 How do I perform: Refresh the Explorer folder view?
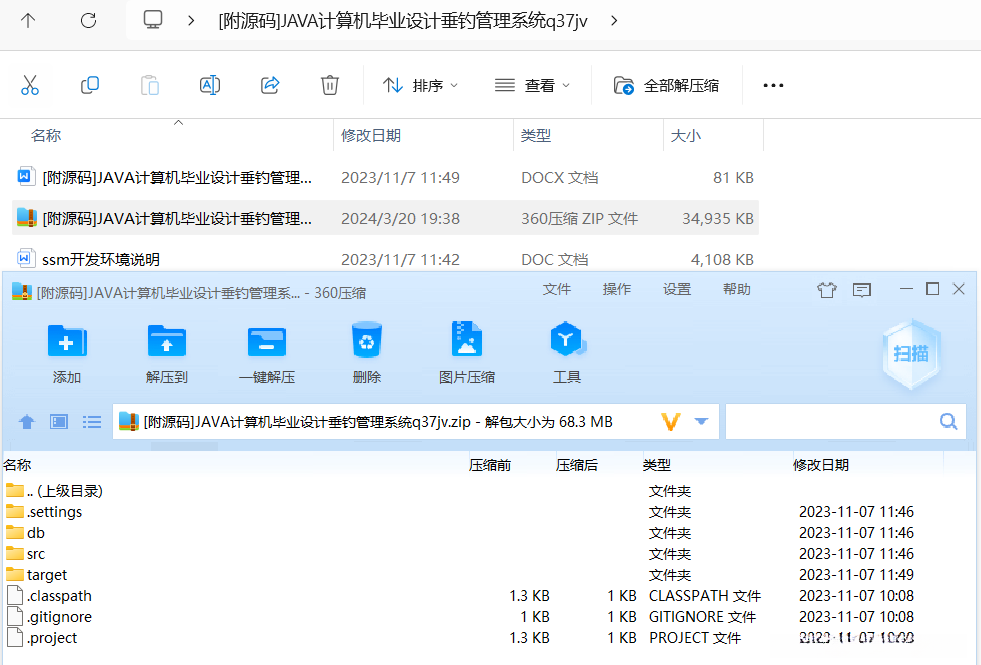(88, 21)
